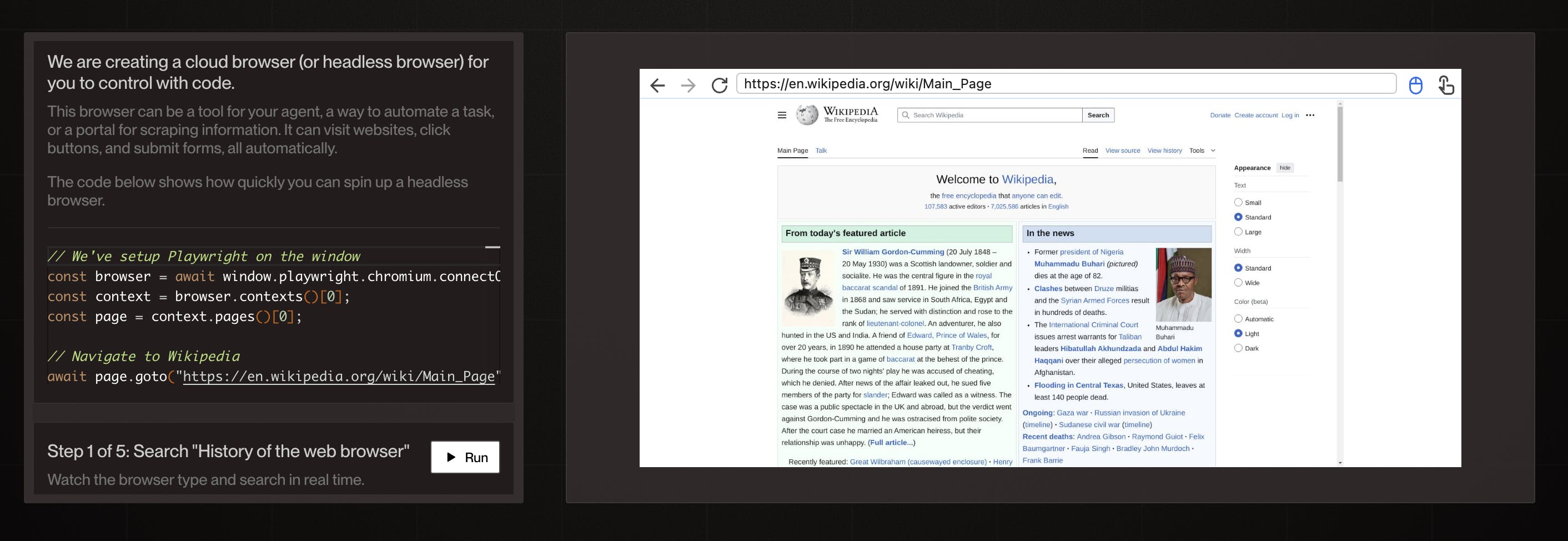Click the browser URL address bar
Screen dimensions: 1568x541
click(x=1066, y=83)
